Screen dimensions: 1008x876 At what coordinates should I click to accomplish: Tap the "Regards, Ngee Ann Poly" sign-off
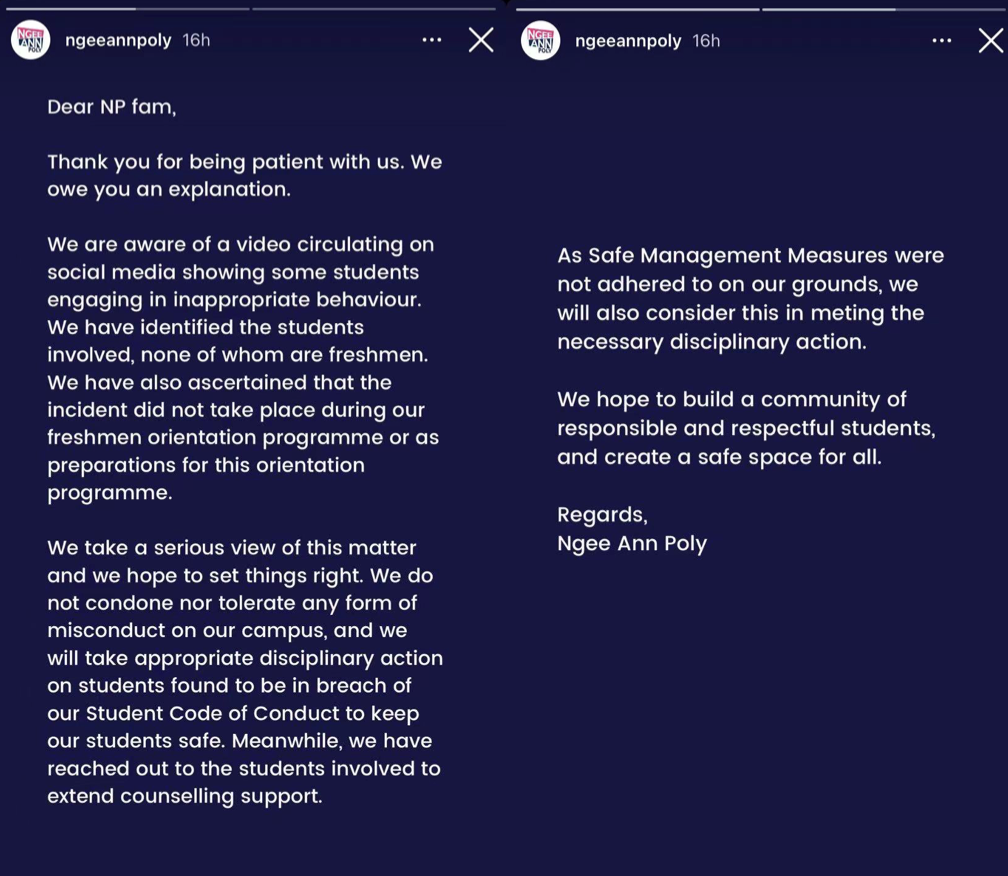pos(631,529)
